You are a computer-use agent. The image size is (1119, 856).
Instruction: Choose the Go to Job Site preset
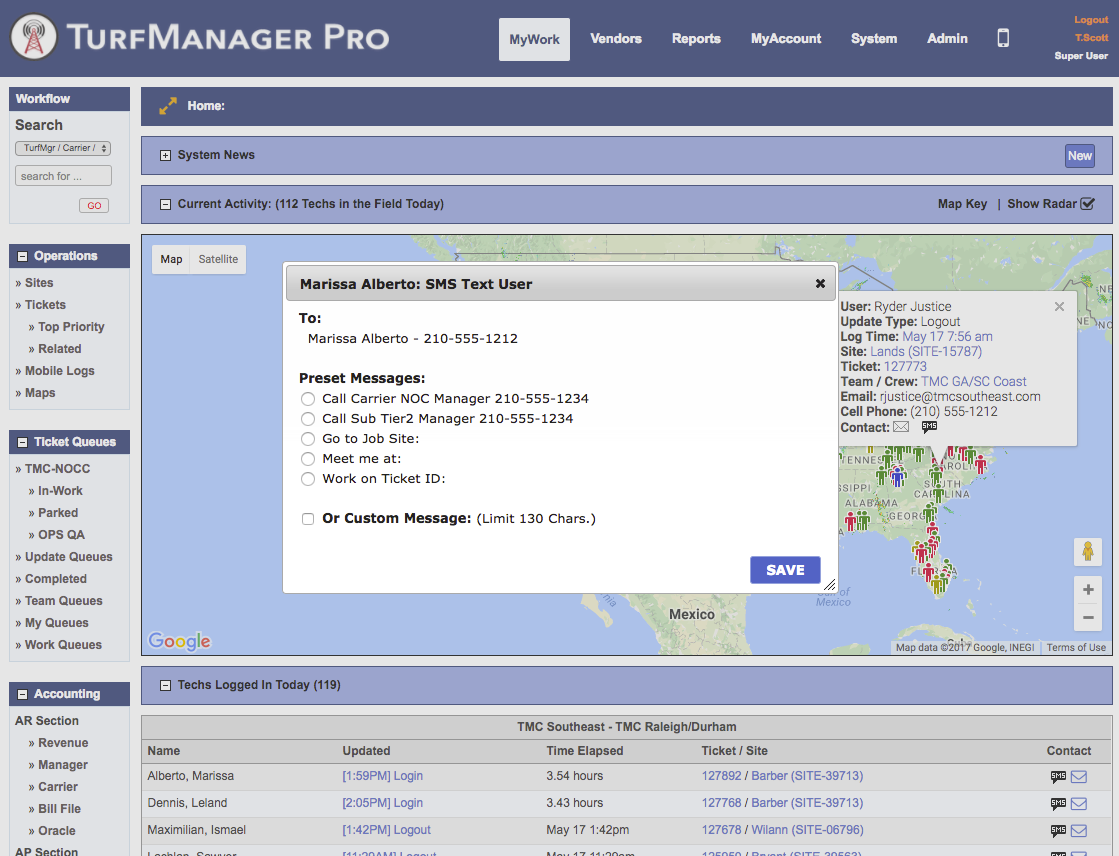[308, 439]
